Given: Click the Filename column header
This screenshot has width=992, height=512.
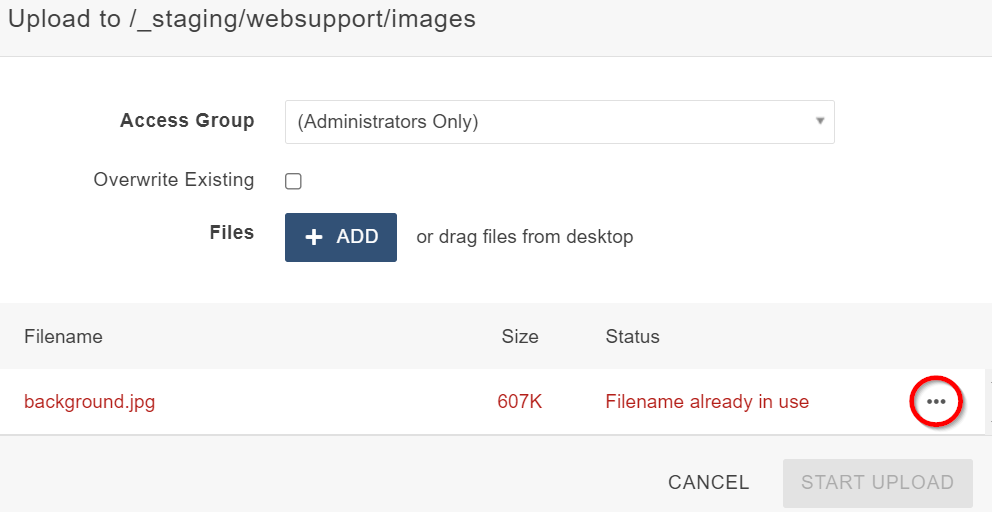Looking at the screenshot, I should click(63, 336).
